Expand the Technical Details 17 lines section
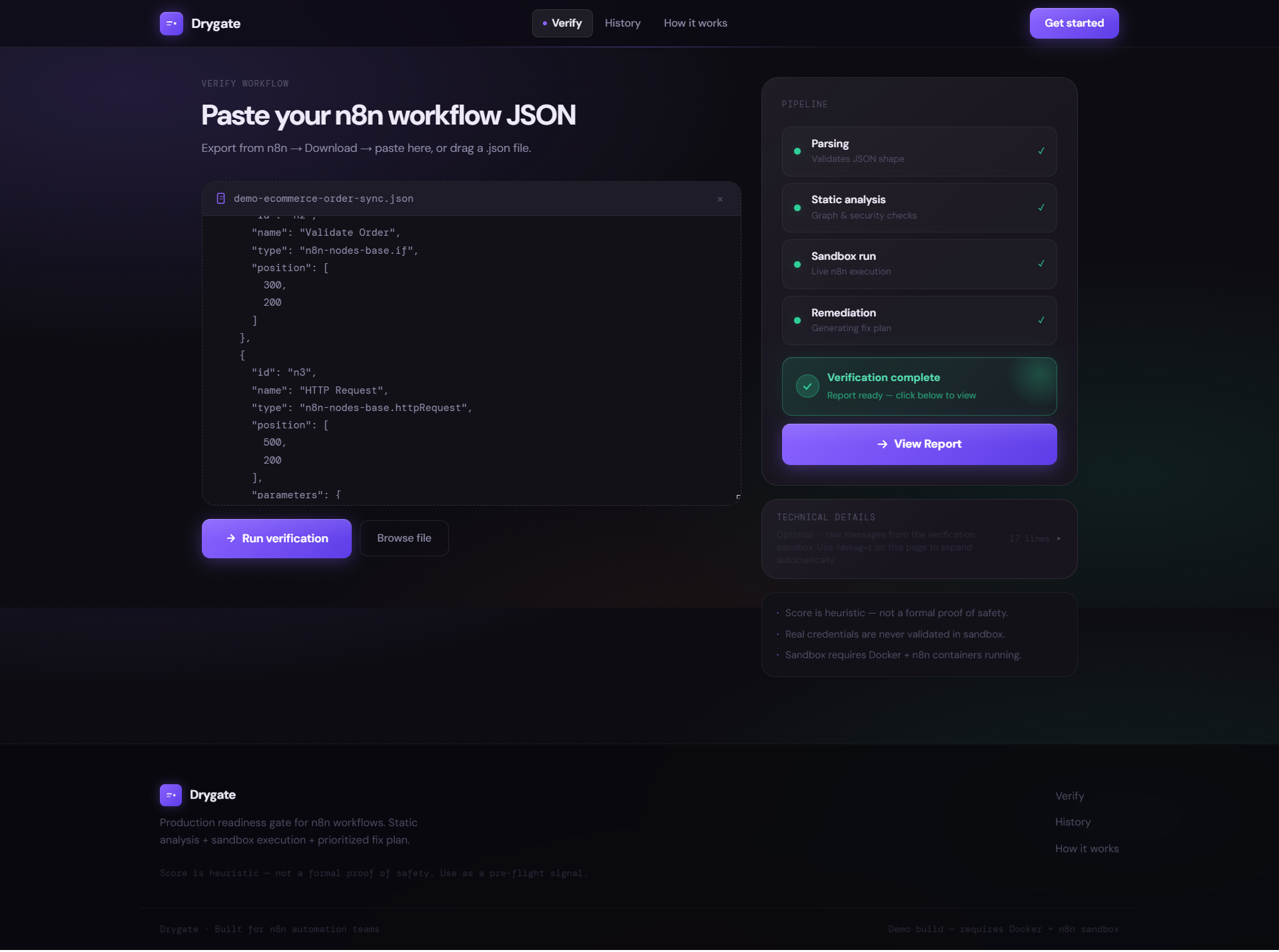 coord(1035,538)
